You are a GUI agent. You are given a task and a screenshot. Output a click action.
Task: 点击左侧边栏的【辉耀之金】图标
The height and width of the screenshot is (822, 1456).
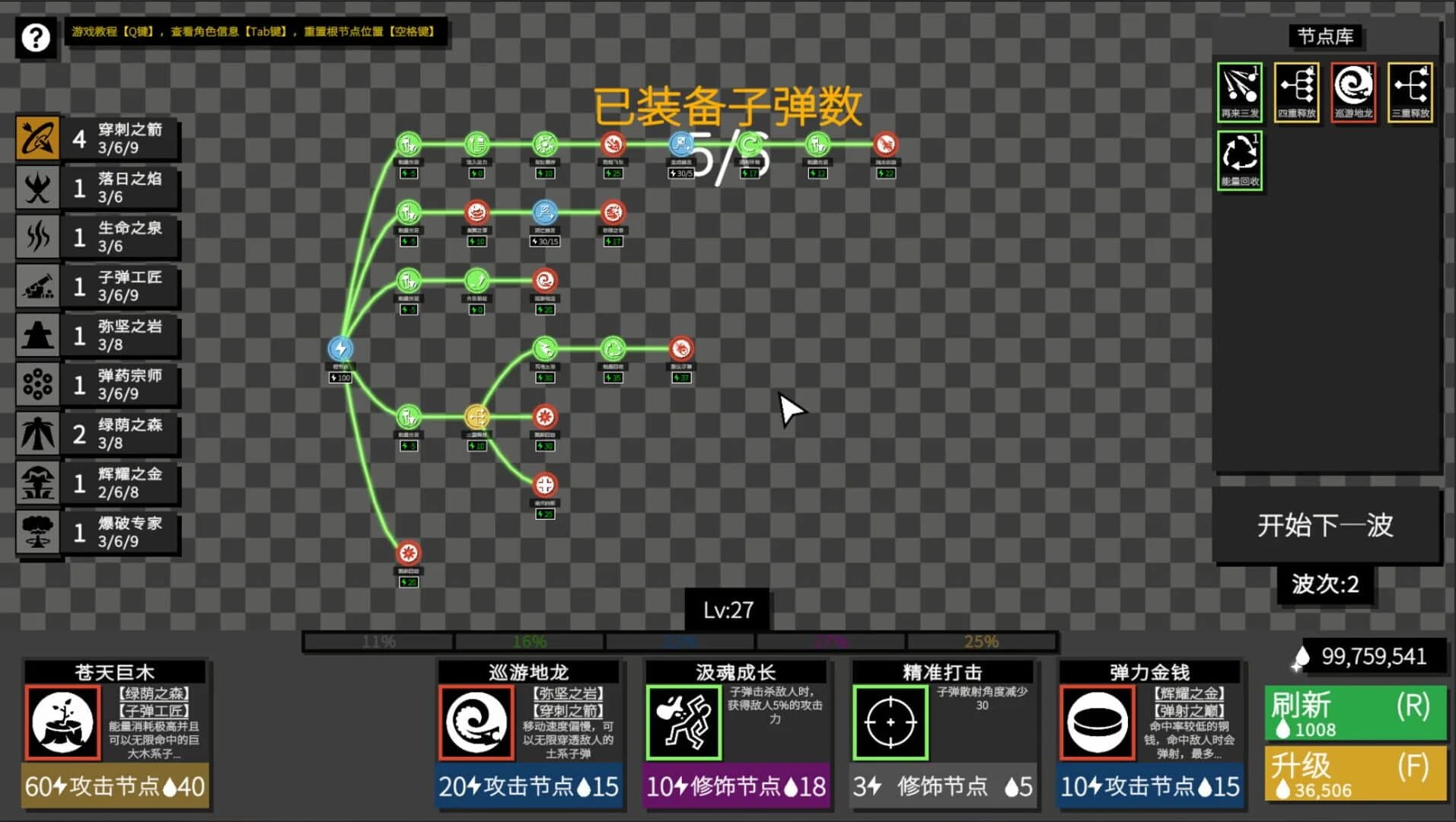point(38,483)
